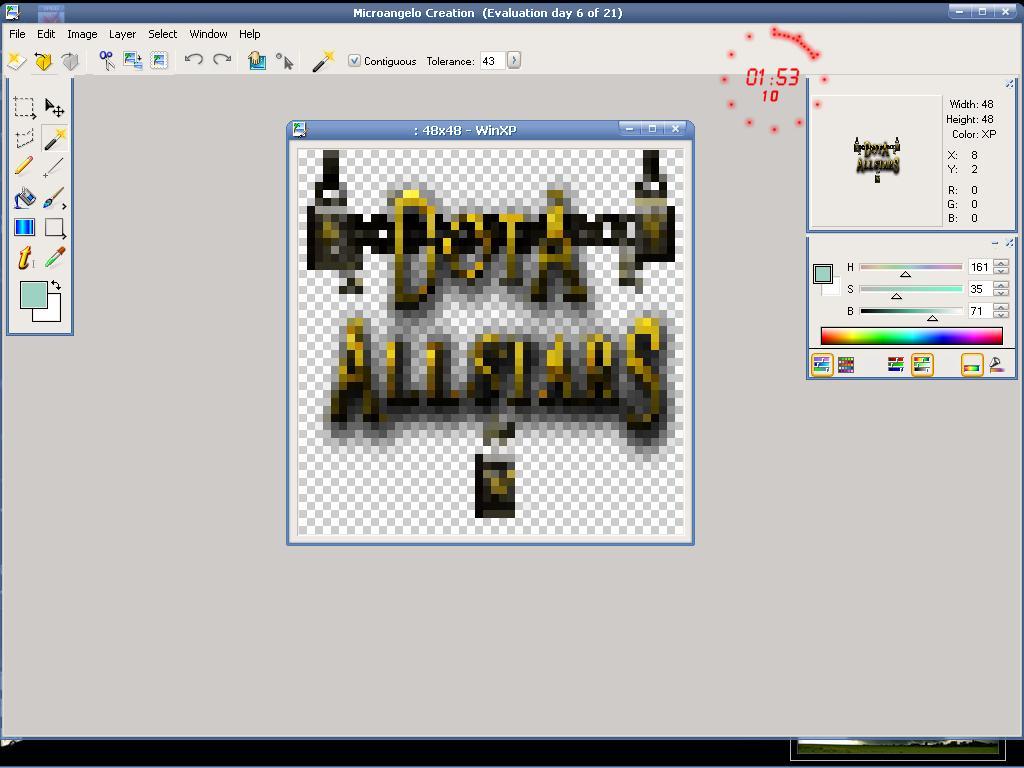Decrease the H value with down arrow
The image size is (1024, 768).
tap(1000, 270)
